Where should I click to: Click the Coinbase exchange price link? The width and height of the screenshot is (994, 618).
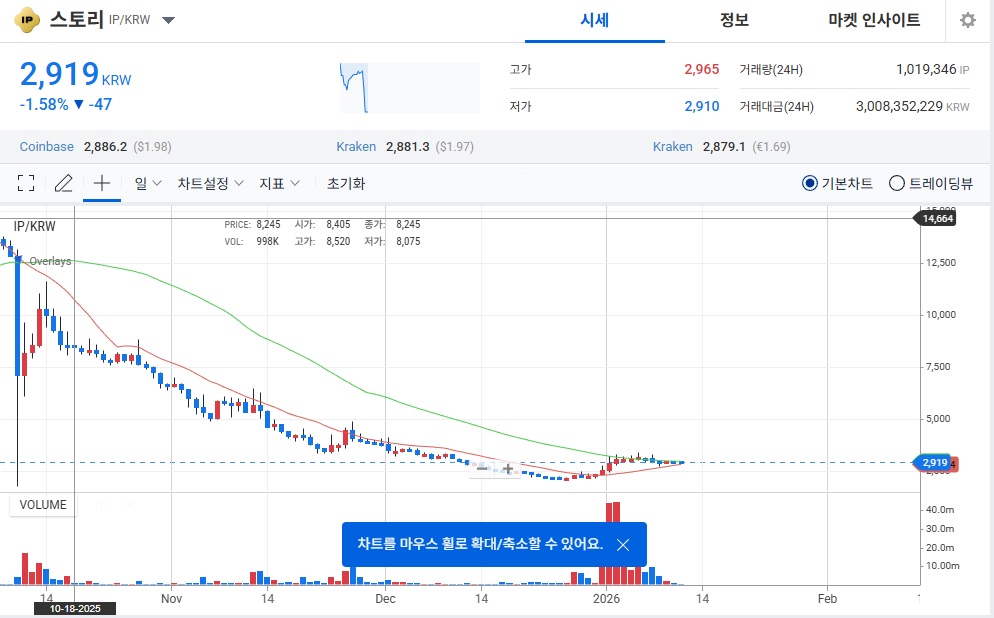pyautogui.click(x=47, y=147)
